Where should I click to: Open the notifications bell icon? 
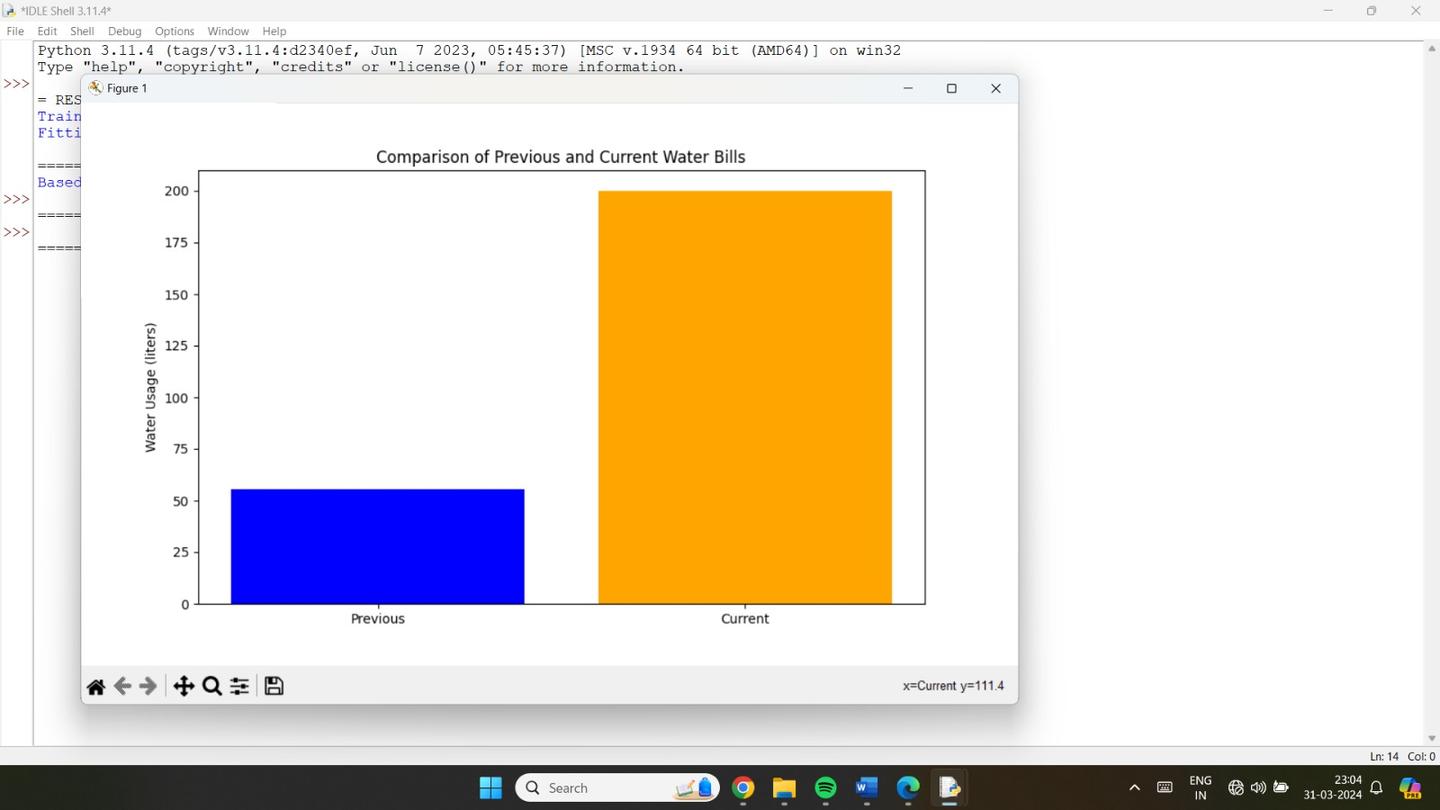point(1376,788)
